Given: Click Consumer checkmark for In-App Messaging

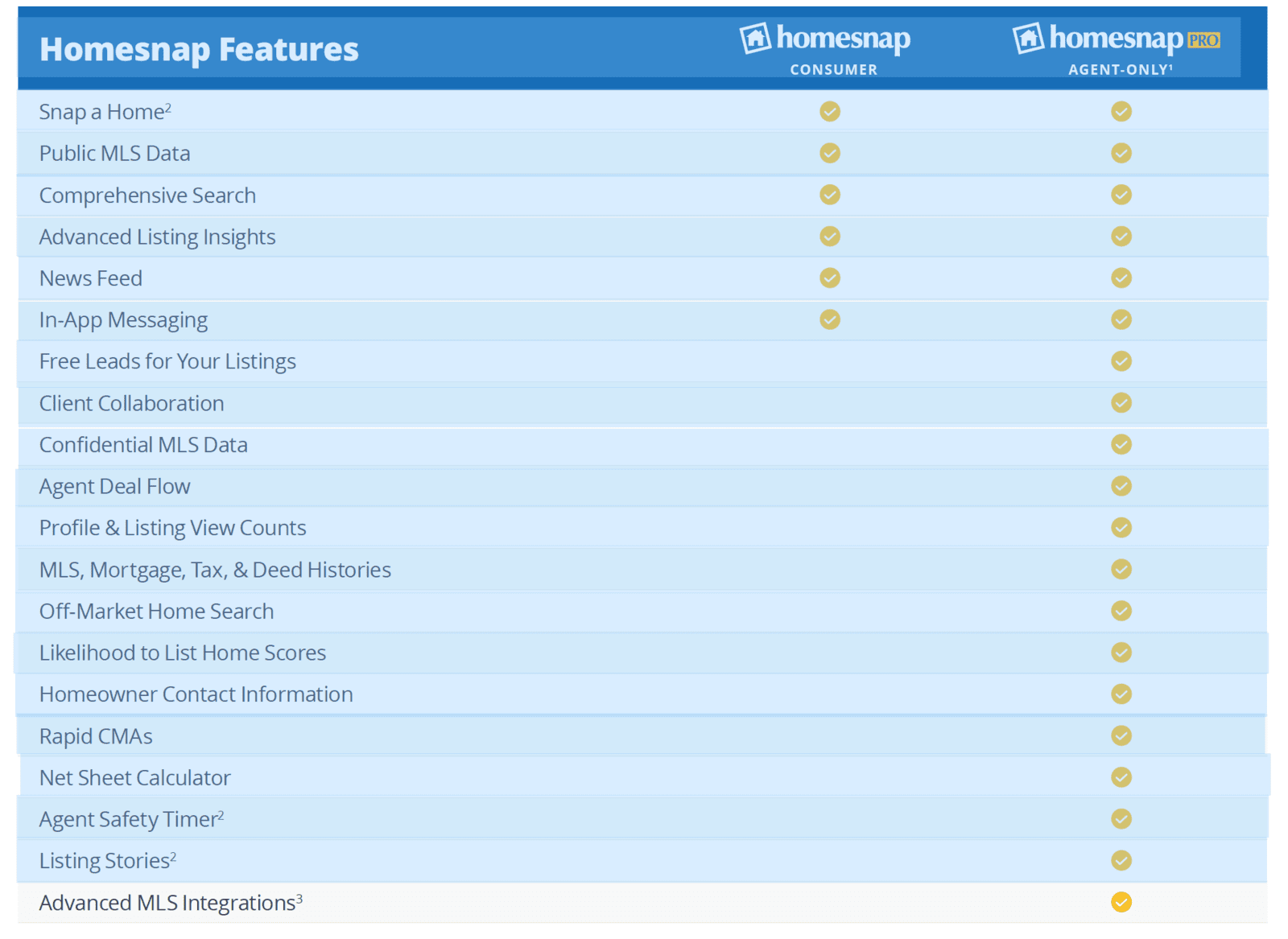Looking at the screenshot, I should pyautogui.click(x=830, y=319).
